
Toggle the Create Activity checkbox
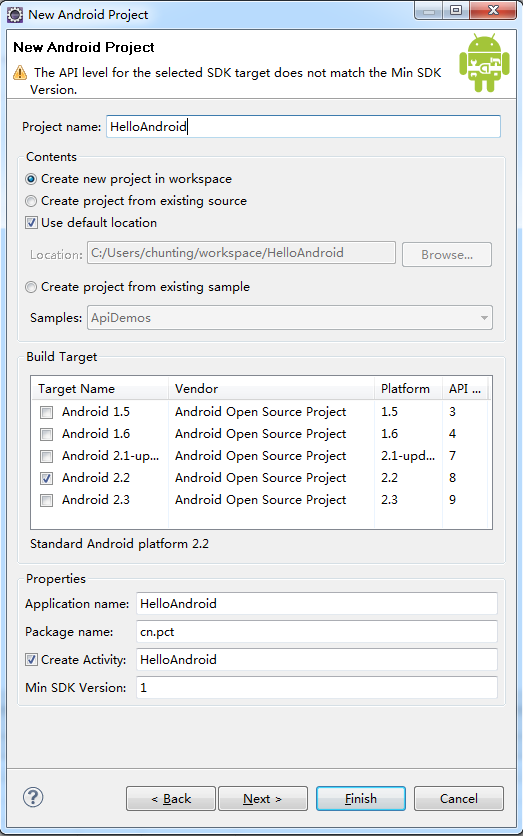coord(31,660)
